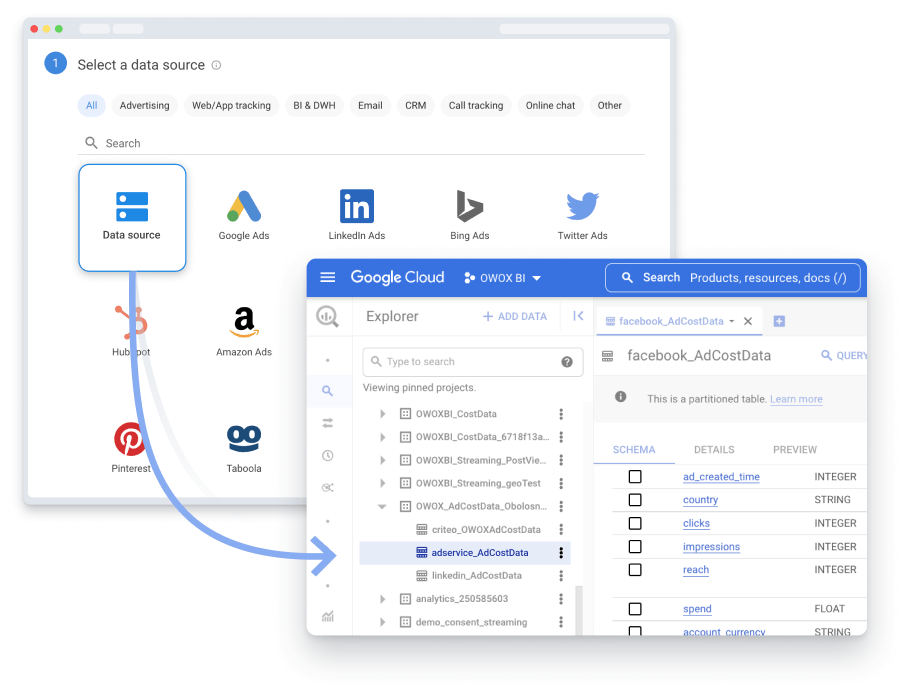Expand the OWOXBI_Streaming_PostVie dataset
The width and height of the screenshot is (901, 691).
pyautogui.click(x=383, y=460)
